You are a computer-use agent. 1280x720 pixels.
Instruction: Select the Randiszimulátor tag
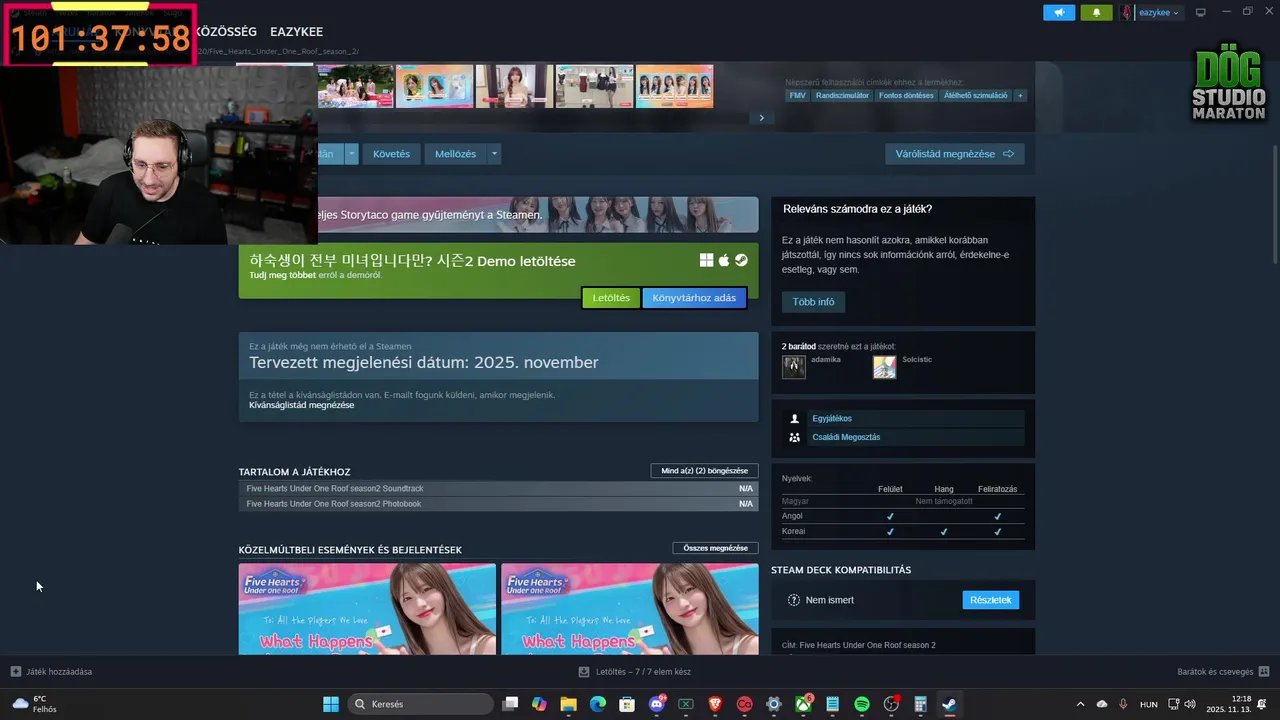point(842,95)
